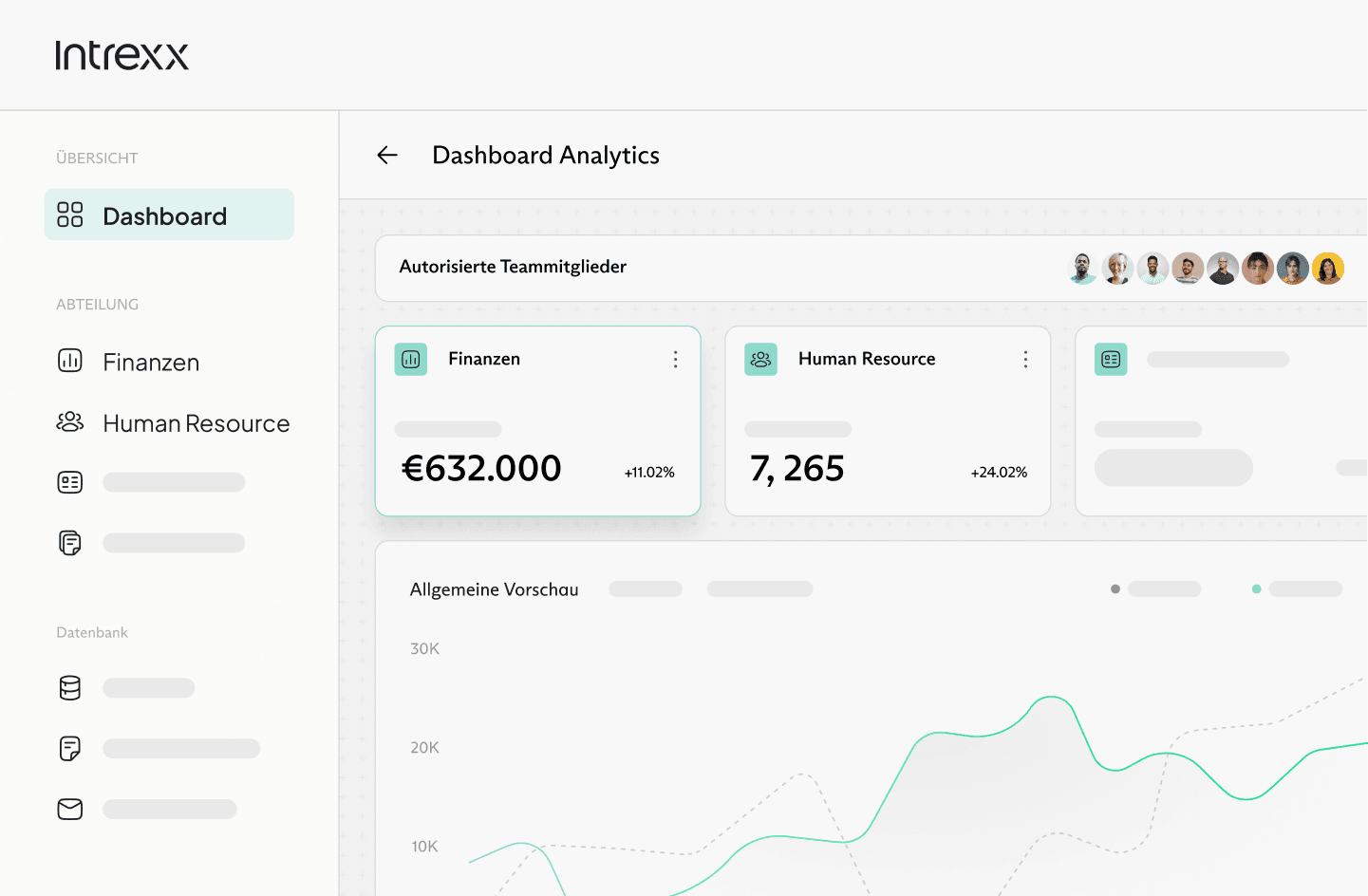
Task: Click the green people icon on the Human Resource card
Action: 760,360
